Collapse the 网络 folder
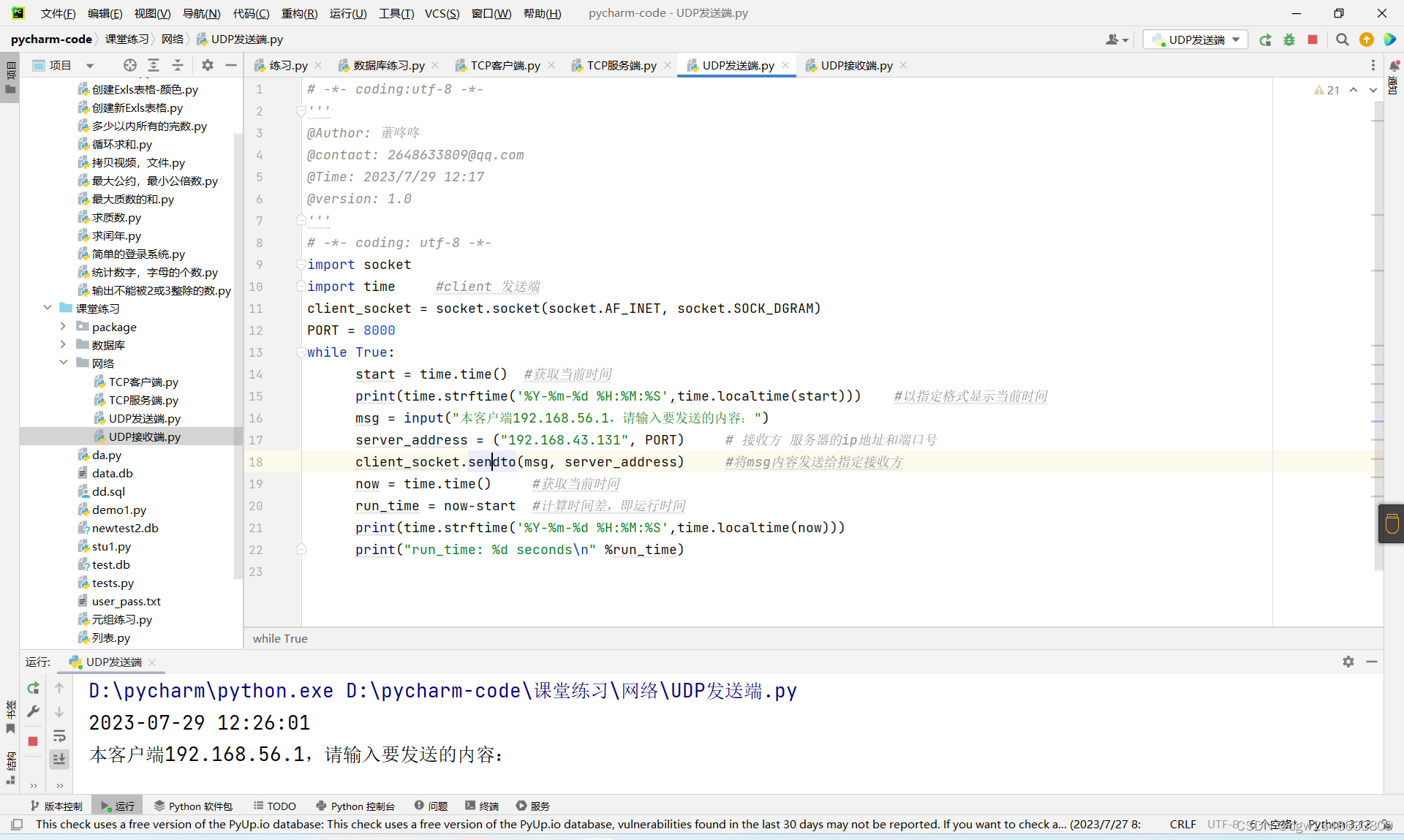Screen dimensions: 1404x840 [64, 363]
